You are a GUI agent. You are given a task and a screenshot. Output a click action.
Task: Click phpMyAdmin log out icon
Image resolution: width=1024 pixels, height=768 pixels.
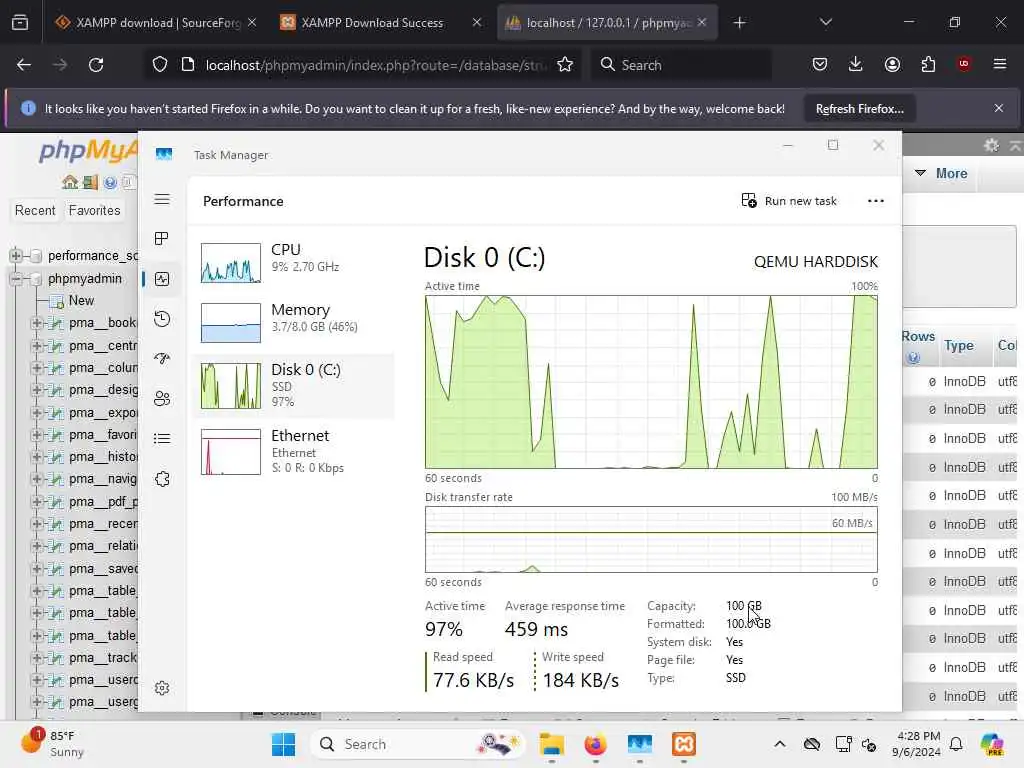(90, 182)
